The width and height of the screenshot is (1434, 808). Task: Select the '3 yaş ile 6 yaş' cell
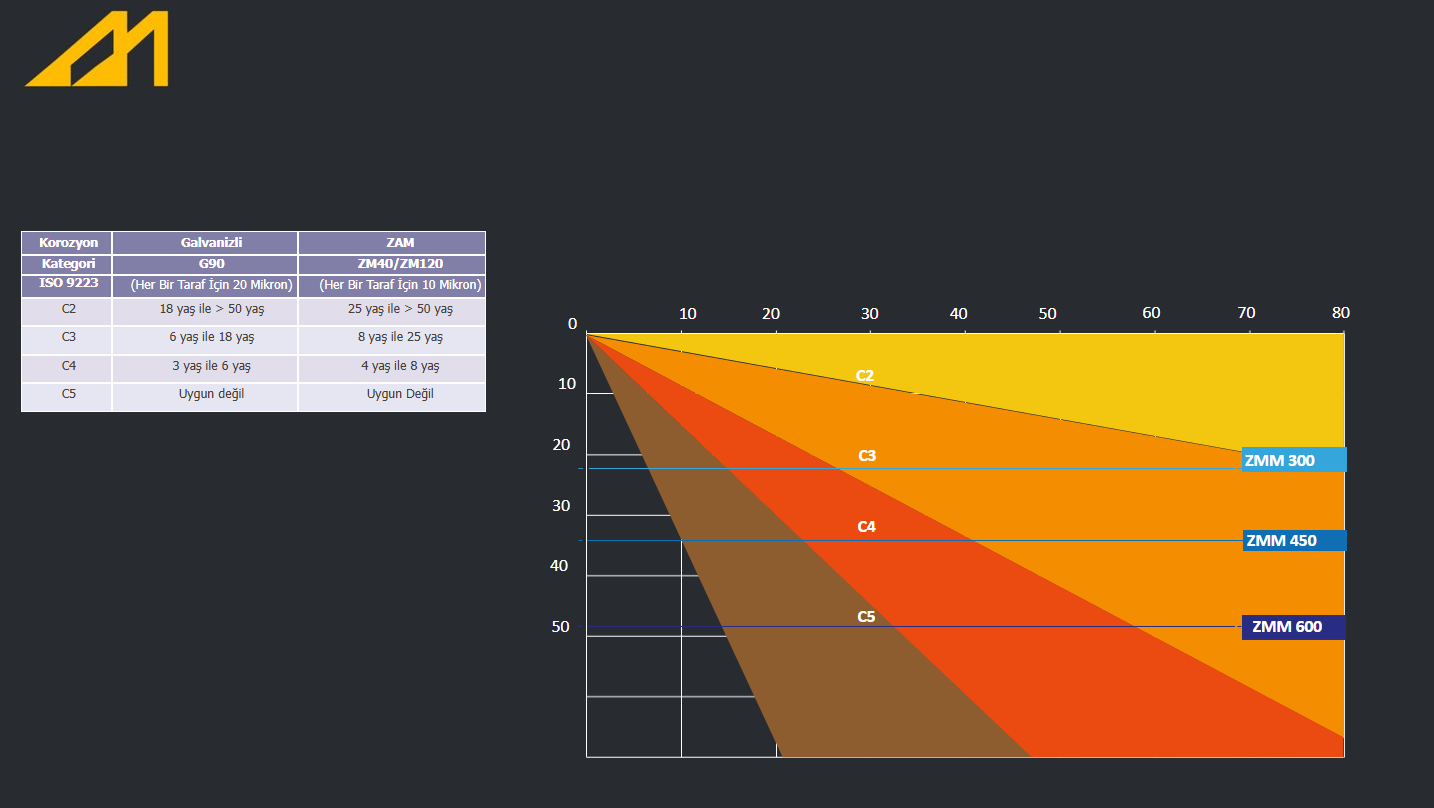205,368
